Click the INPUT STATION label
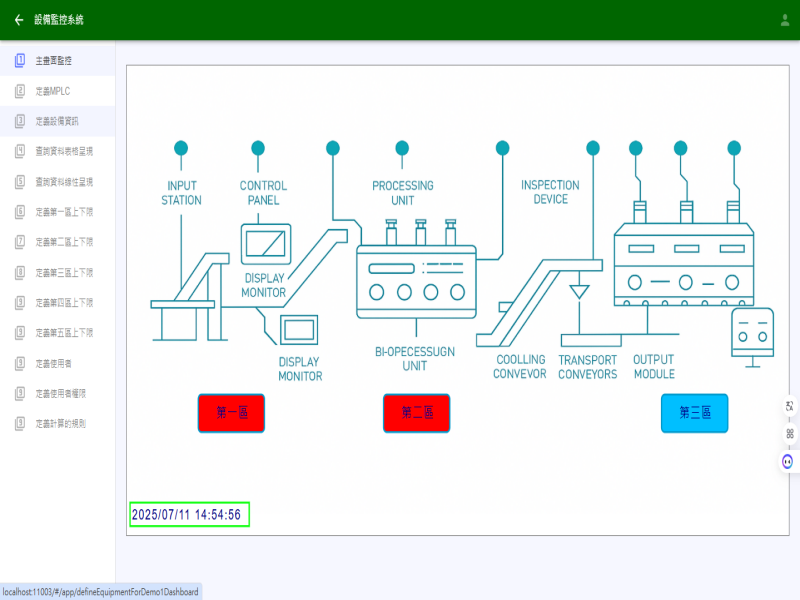This screenshot has height=600, width=800. coord(182,193)
